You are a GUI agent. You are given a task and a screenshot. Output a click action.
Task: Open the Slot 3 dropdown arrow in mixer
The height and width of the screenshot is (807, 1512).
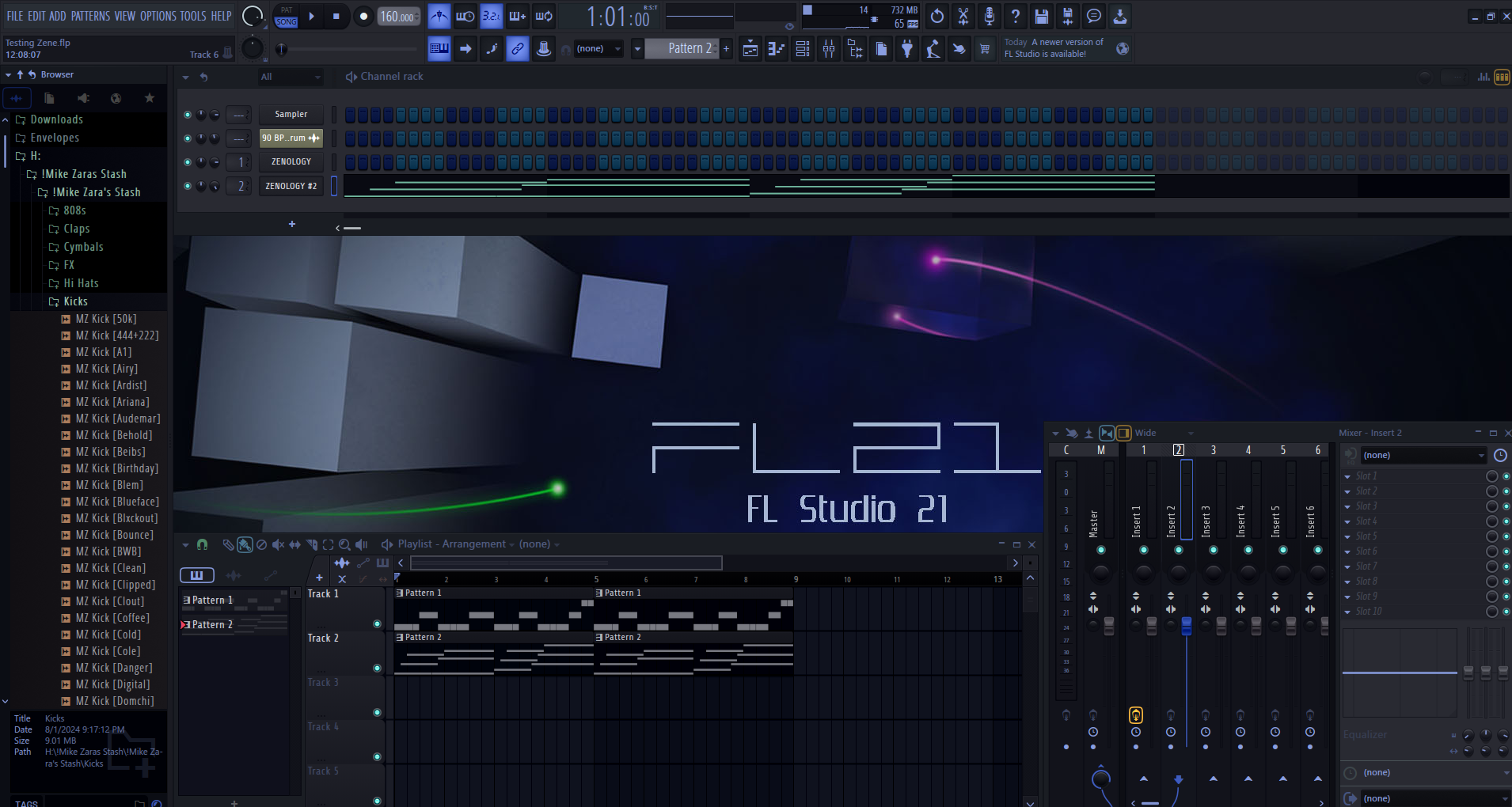point(1347,506)
